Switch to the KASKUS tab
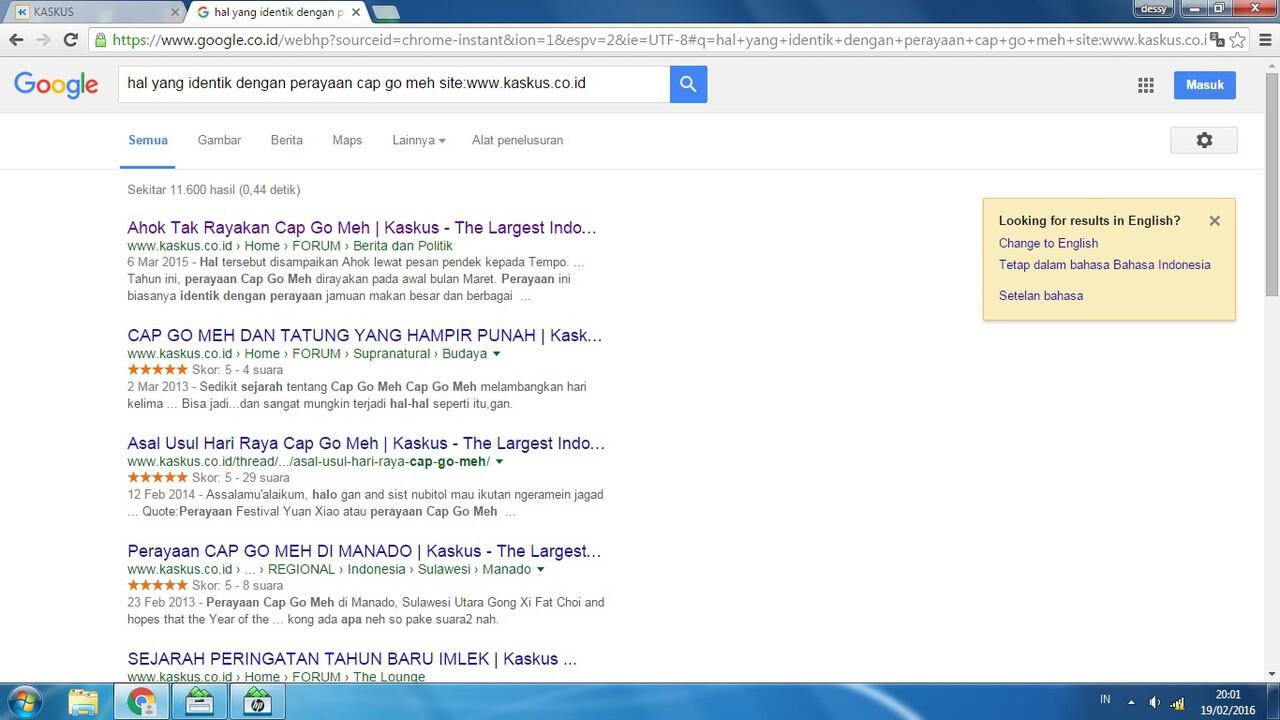 (x=95, y=12)
